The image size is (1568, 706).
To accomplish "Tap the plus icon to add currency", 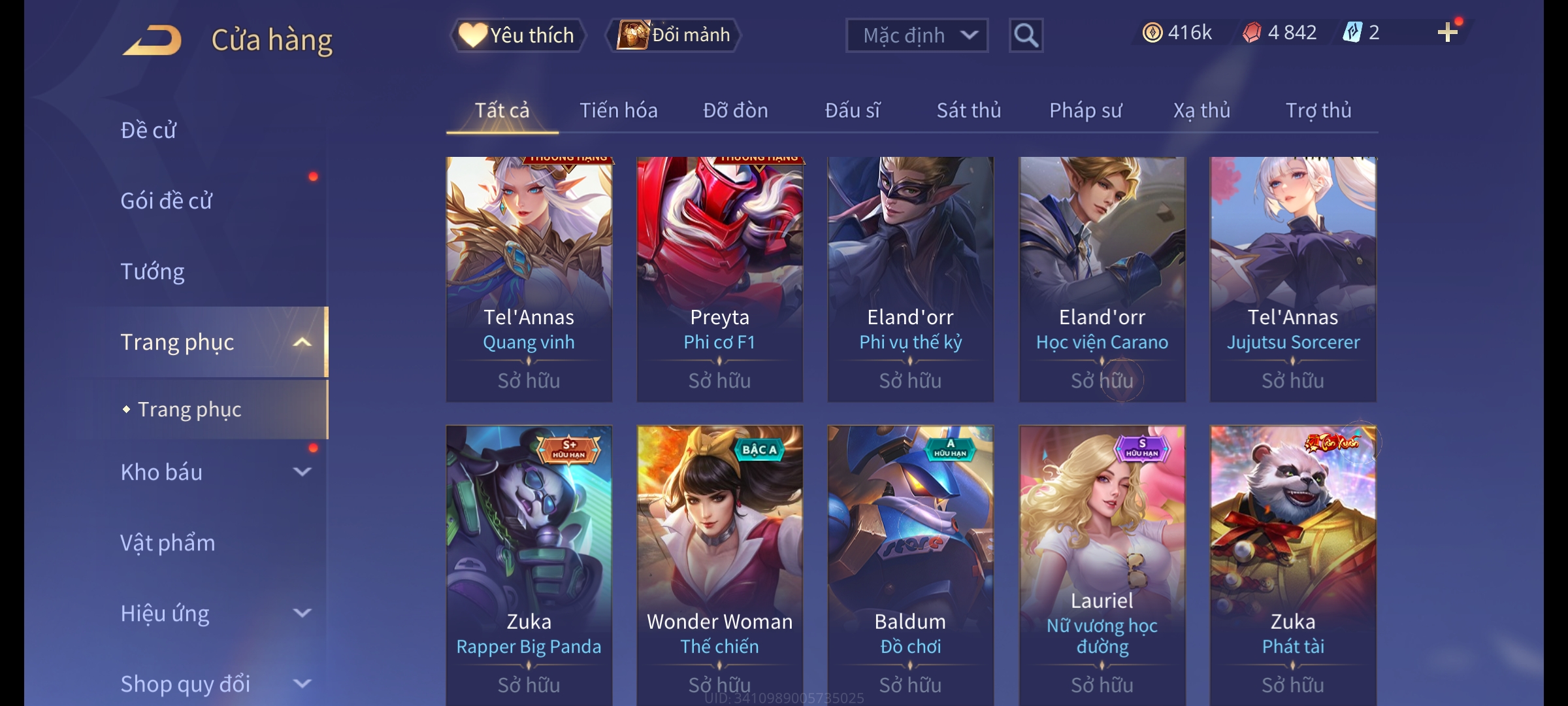I will click(x=1448, y=33).
